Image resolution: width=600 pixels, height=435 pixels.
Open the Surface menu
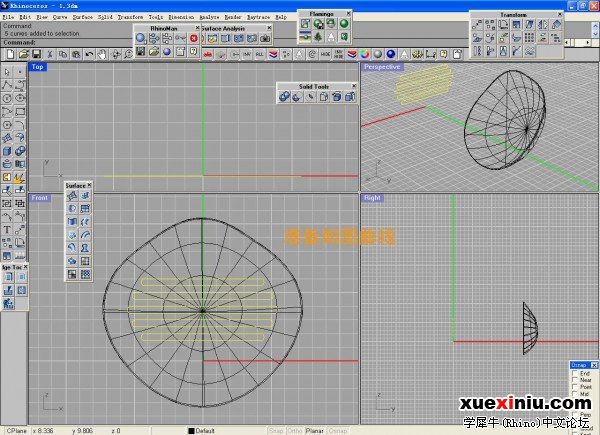83,17
